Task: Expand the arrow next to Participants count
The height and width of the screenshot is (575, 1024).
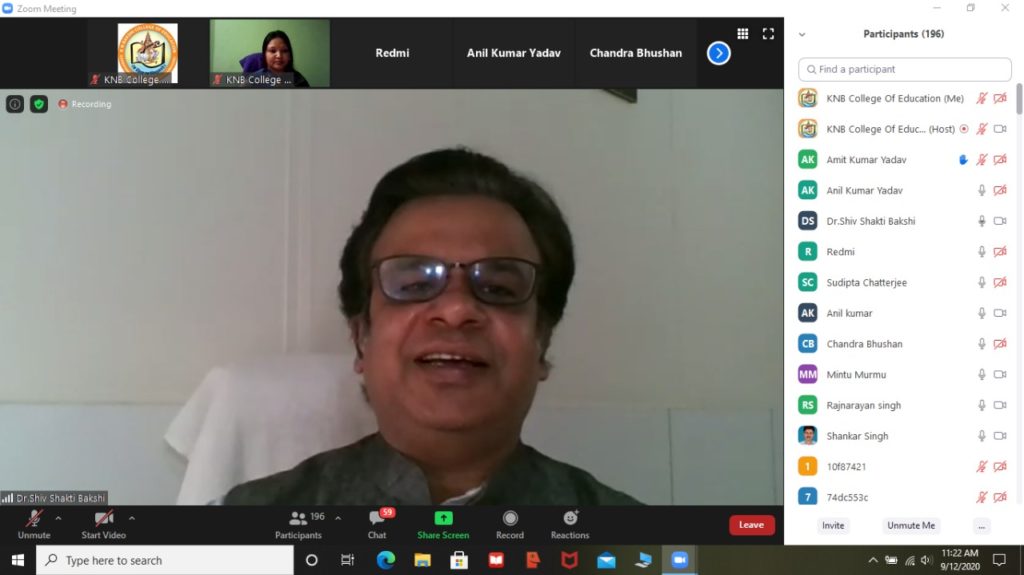Action: coord(338,518)
